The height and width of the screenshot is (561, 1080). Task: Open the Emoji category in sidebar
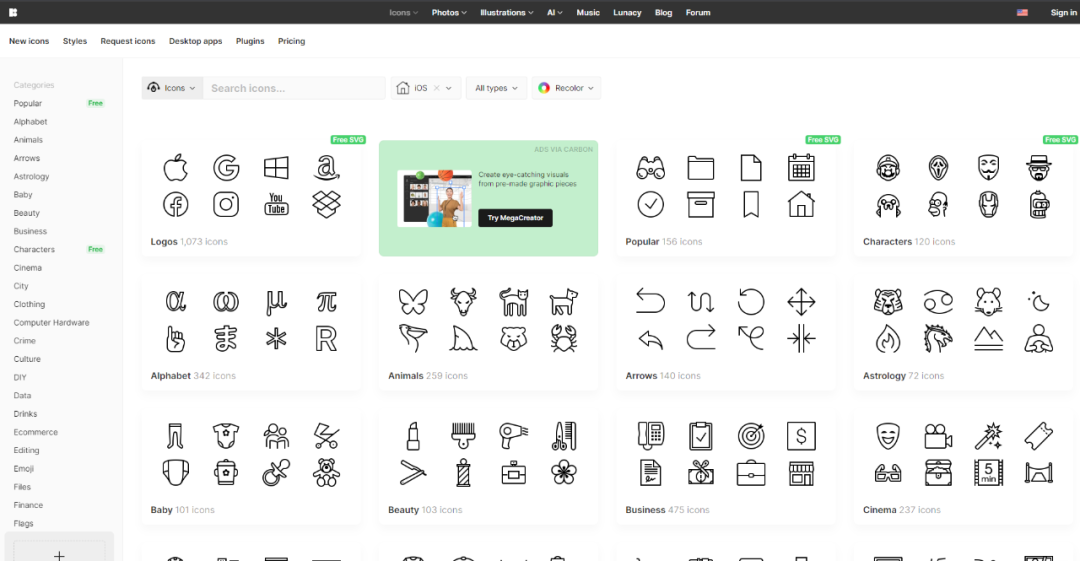[x=23, y=469]
